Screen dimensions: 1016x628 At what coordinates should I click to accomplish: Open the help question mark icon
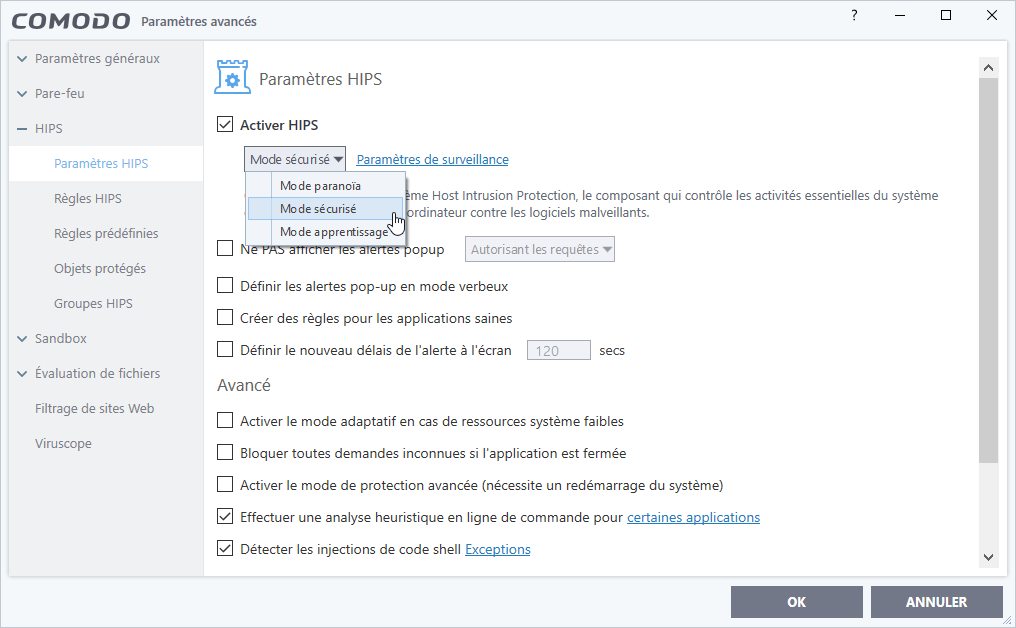(854, 16)
